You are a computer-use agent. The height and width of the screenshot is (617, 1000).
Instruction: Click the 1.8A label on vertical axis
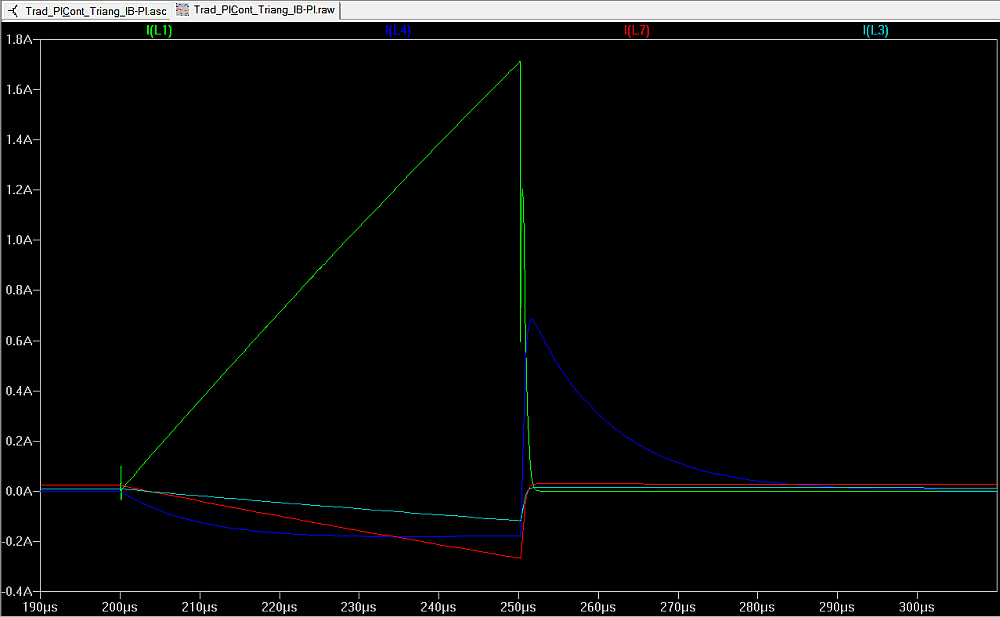[x=21, y=40]
